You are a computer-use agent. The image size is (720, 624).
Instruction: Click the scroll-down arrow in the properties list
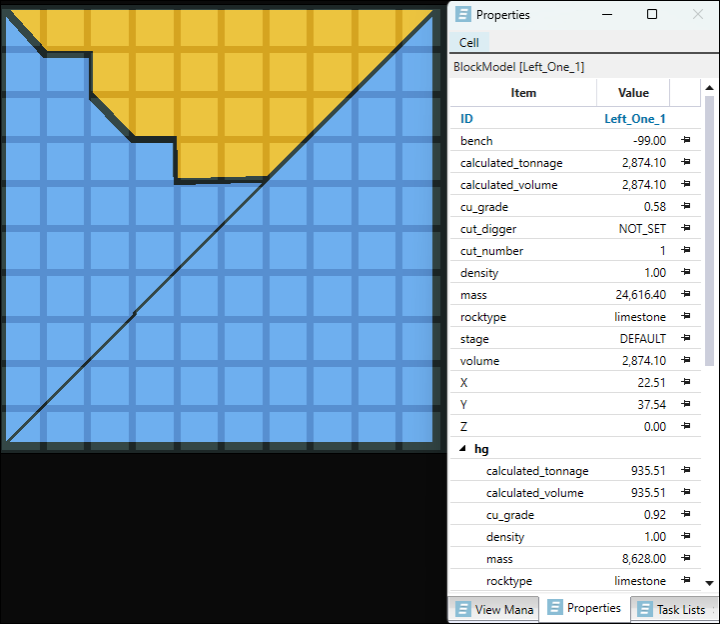click(x=709, y=583)
